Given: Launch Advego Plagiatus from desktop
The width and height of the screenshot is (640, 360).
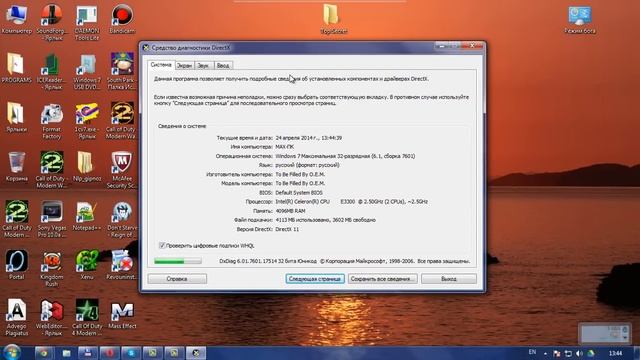Looking at the screenshot, I should coord(16,318).
